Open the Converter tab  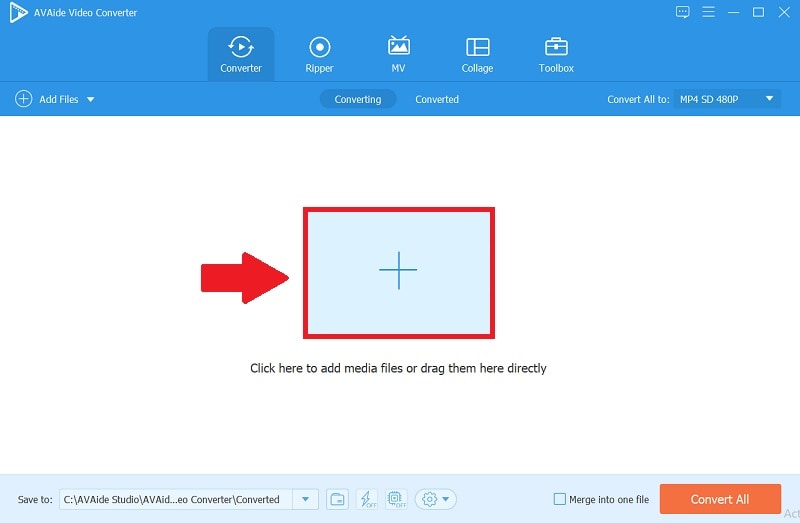coord(241,54)
